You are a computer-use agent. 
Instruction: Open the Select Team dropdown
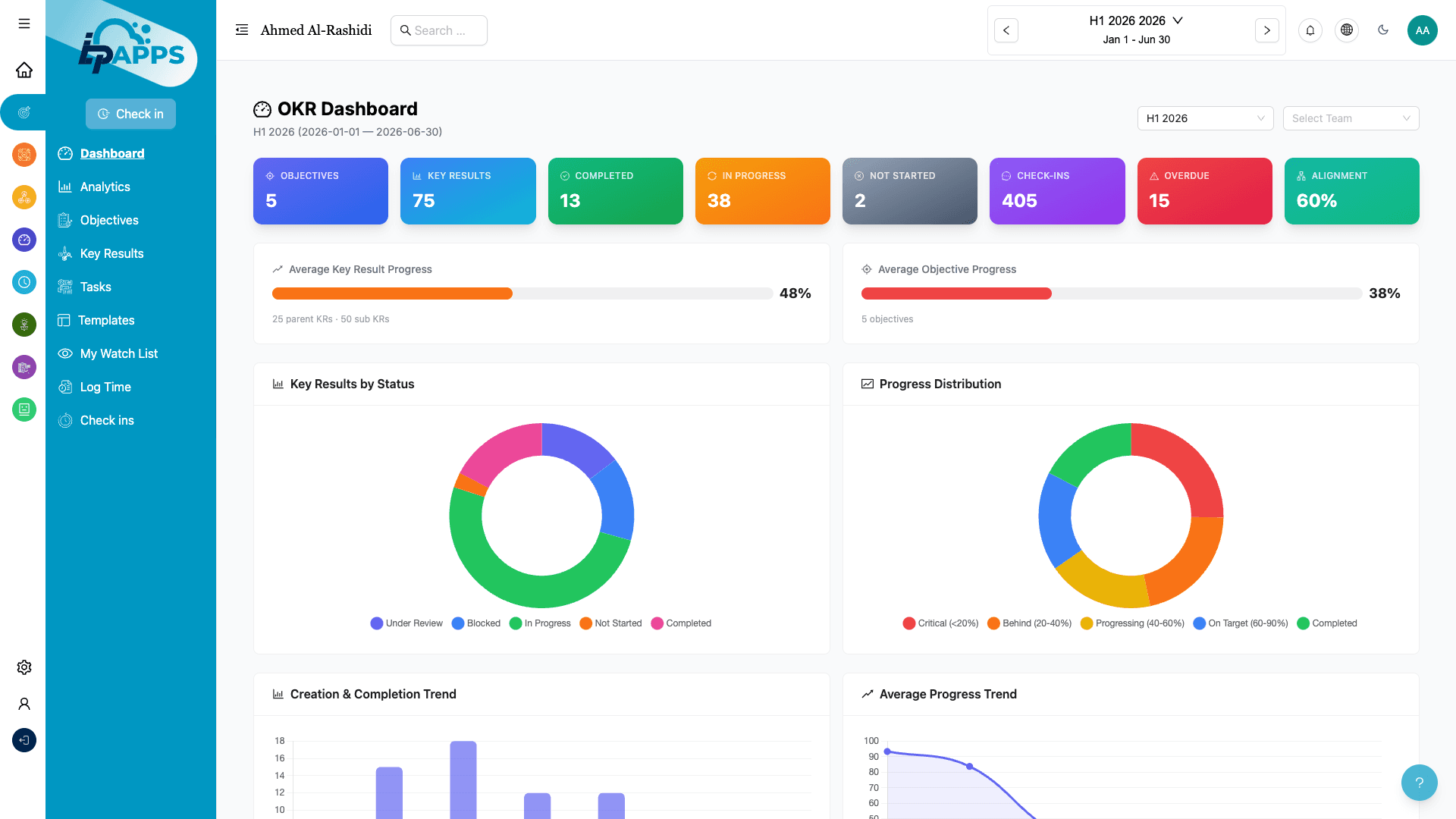coord(1351,118)
